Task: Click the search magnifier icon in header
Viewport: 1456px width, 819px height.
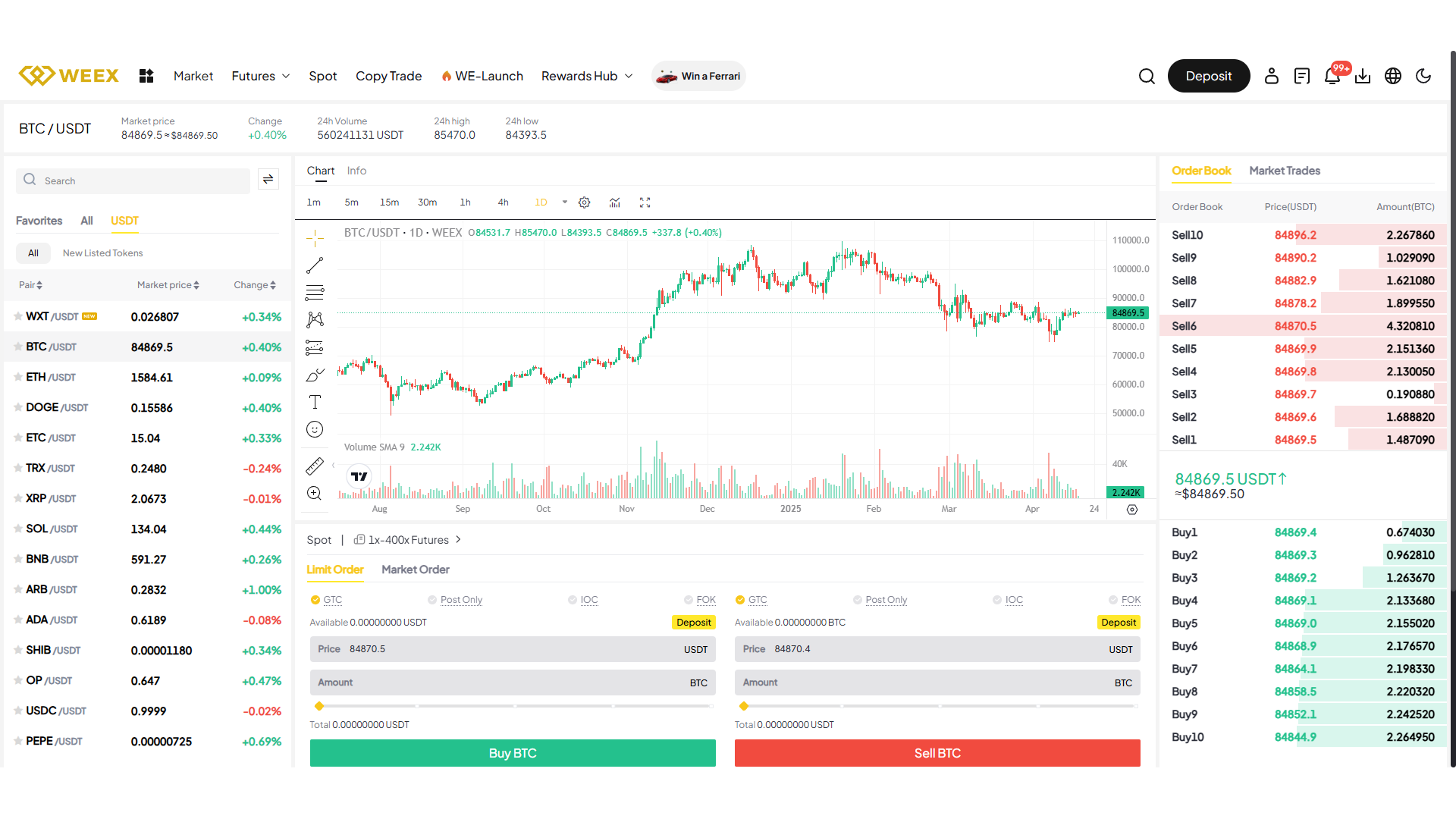Action: tap(1147, 76)
